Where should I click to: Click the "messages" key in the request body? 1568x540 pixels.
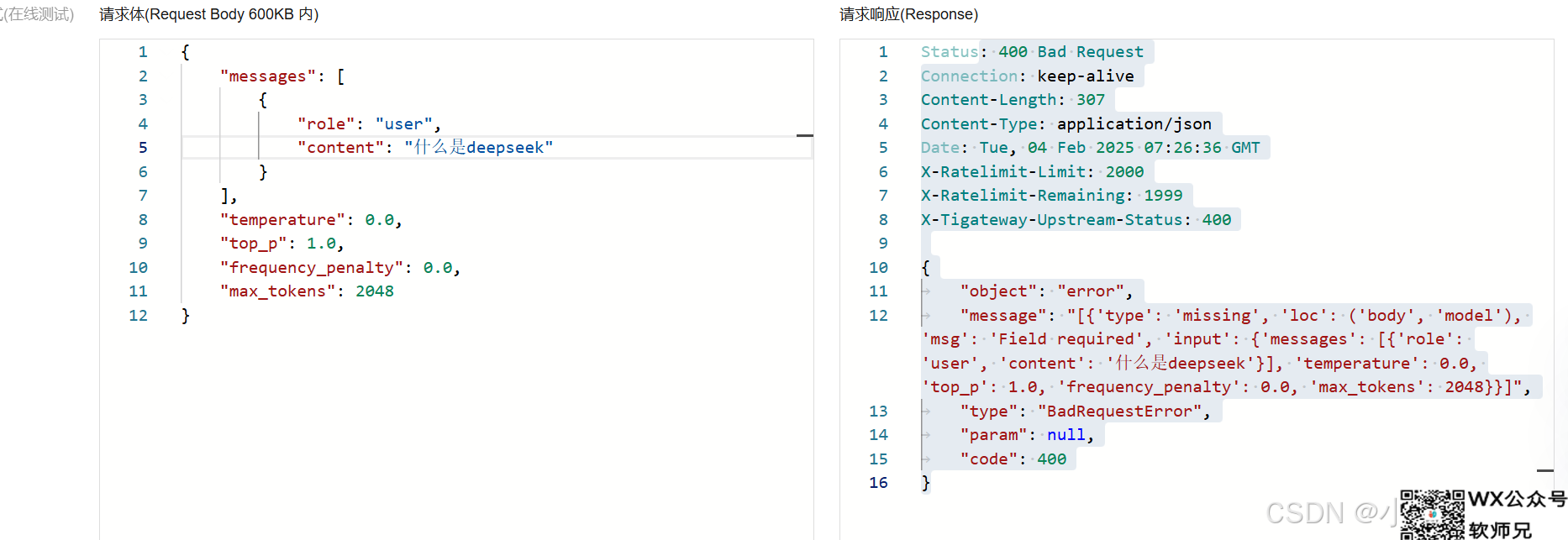tap(268, 76)
